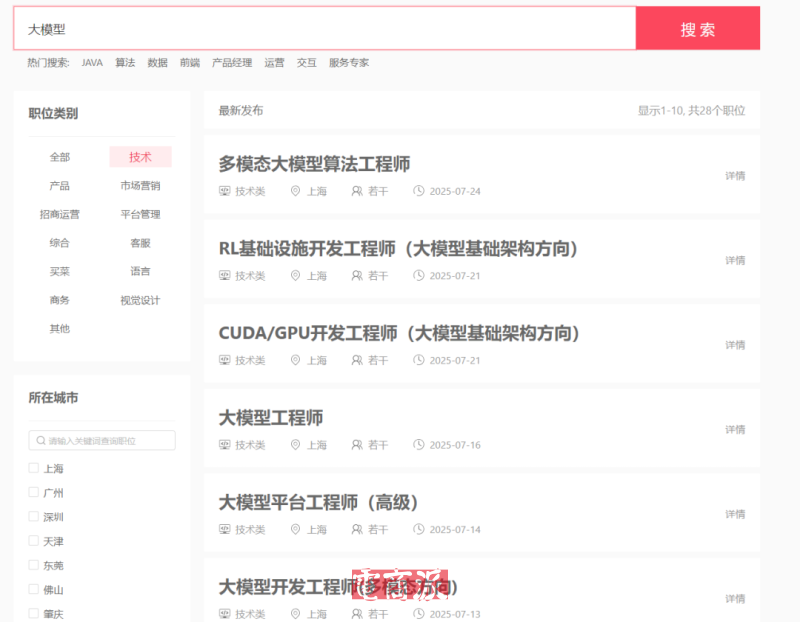Click 详情 for 大模型工程师 posting
The width and height of the screenshot is (800, 622).
tap(735, 430)
